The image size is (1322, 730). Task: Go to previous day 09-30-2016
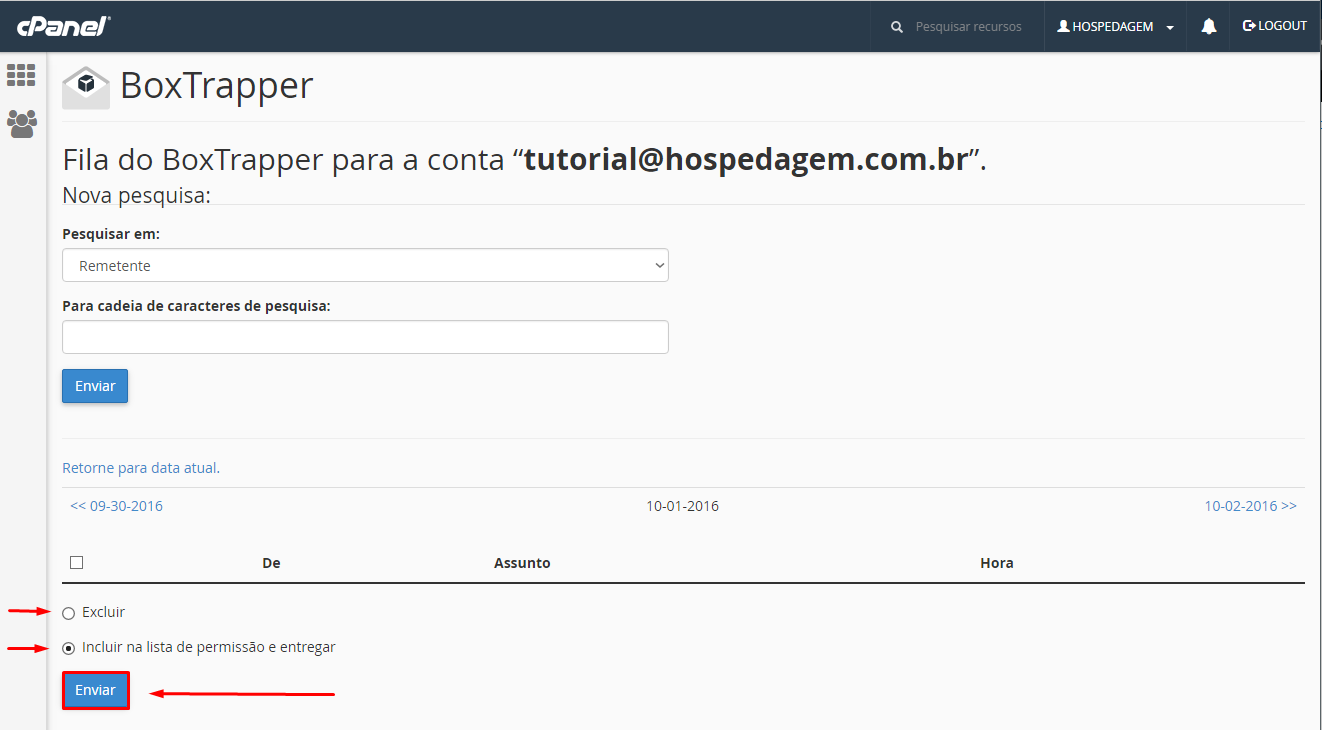pos(116,506)
